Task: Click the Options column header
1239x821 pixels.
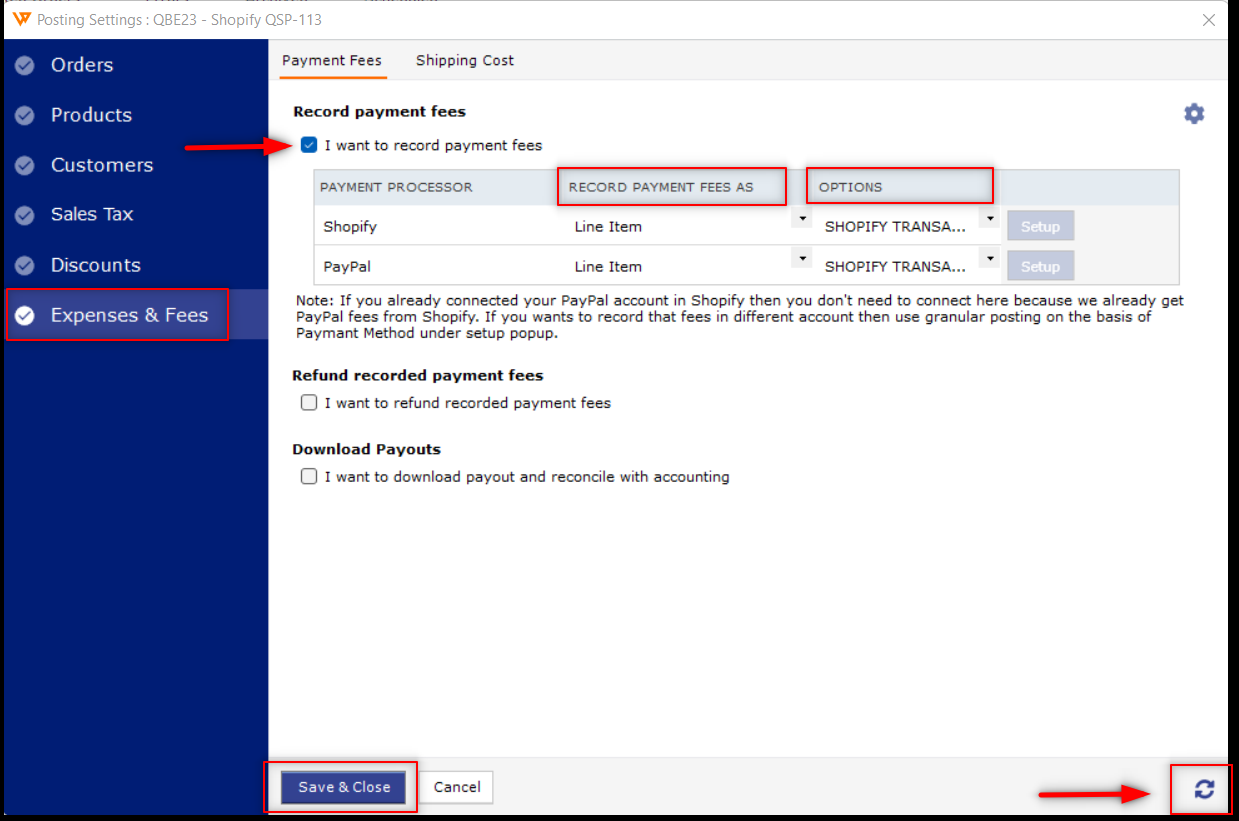Action: [x=850, y=187]
